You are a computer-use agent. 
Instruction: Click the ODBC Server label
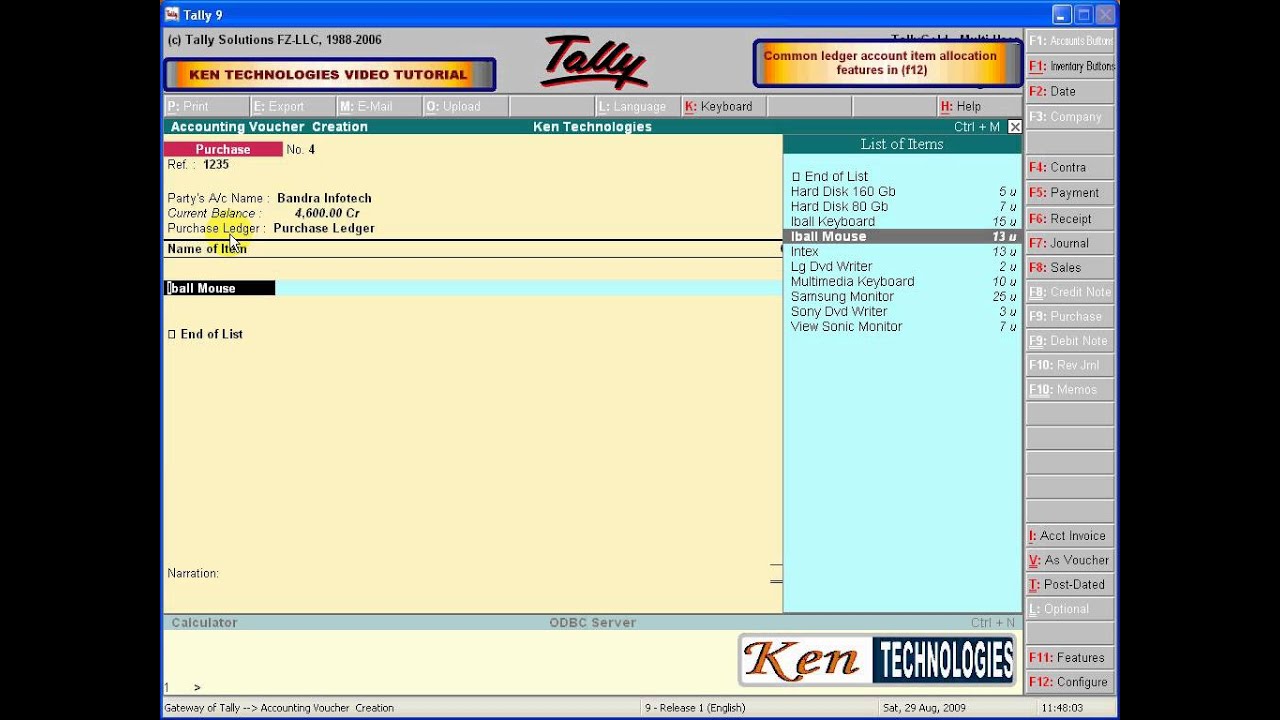coord(592,622)
